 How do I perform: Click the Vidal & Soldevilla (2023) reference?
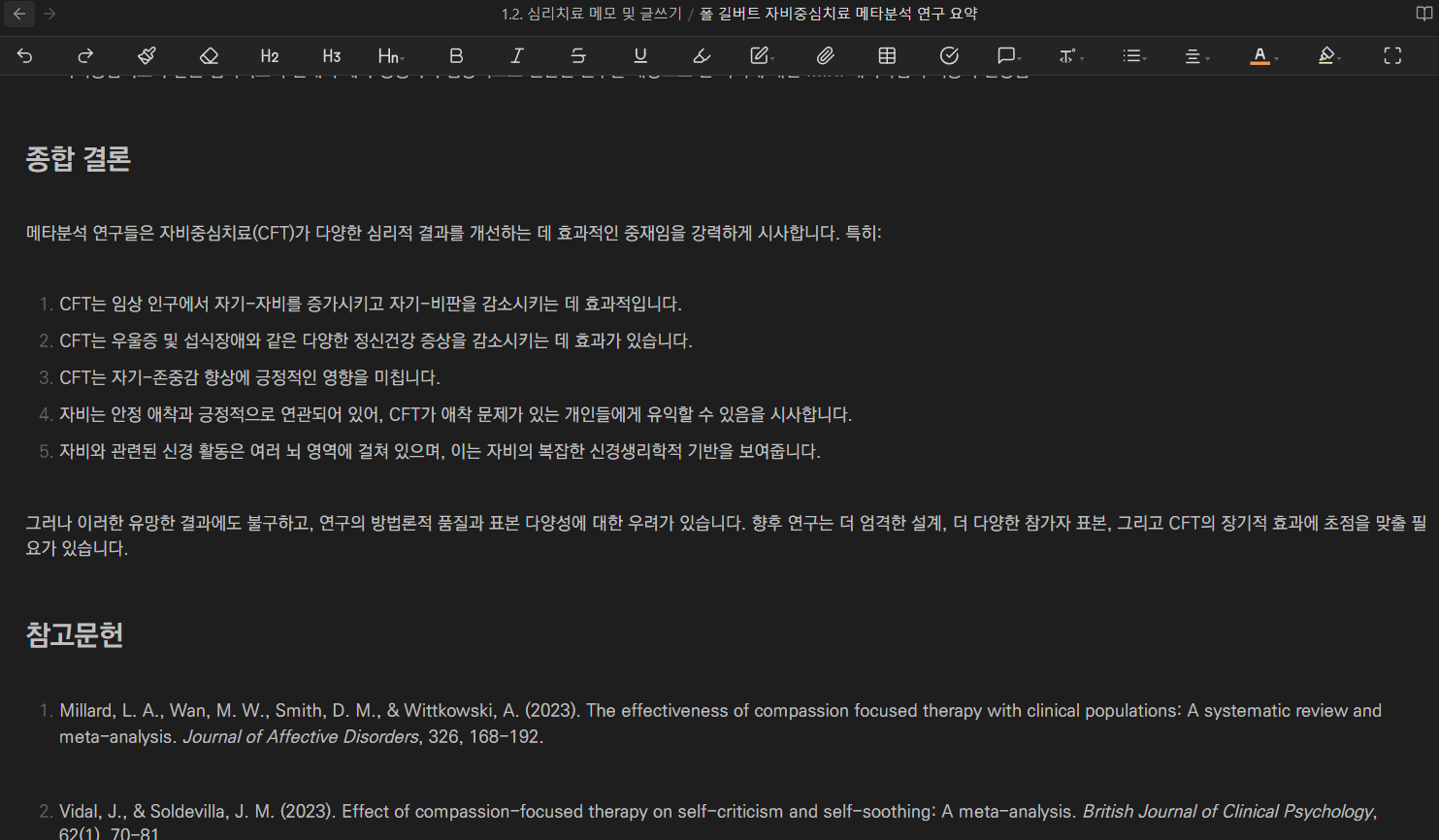718,823
